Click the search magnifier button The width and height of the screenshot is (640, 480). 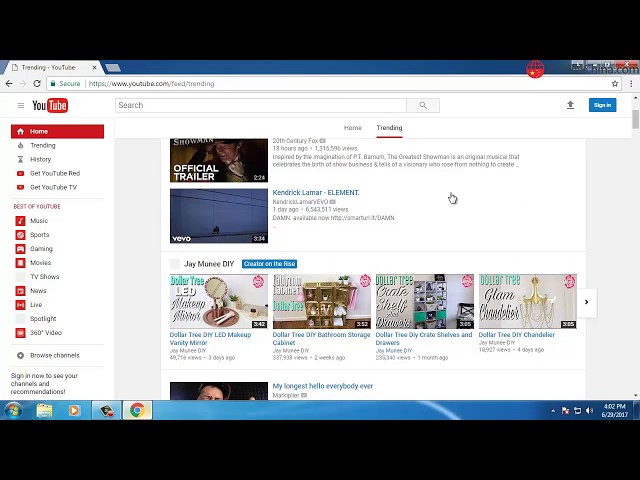click(x=423, y=105)
